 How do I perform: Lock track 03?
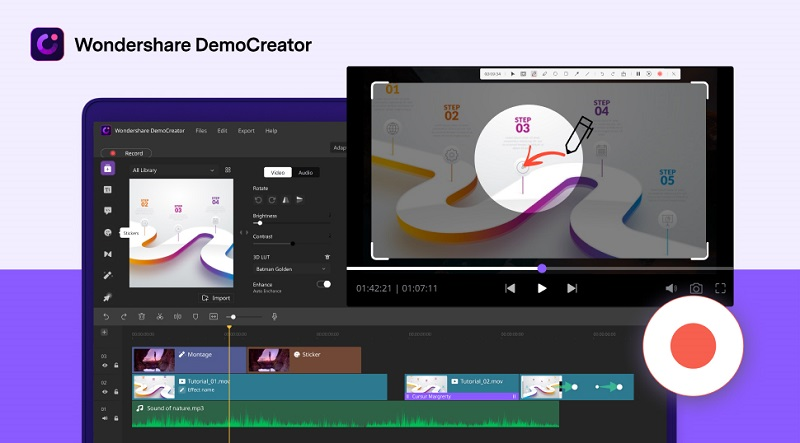coord(116,365)
